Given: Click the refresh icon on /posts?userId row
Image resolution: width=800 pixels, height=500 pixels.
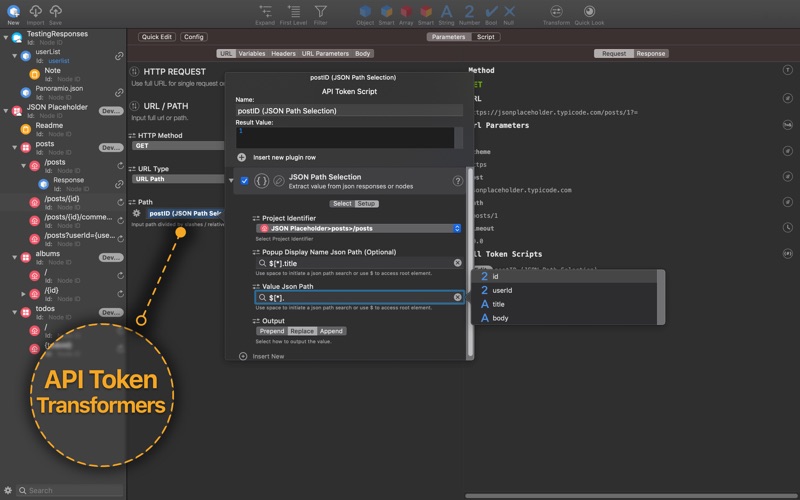Looking at the screenshot, I should click(120, 239).
